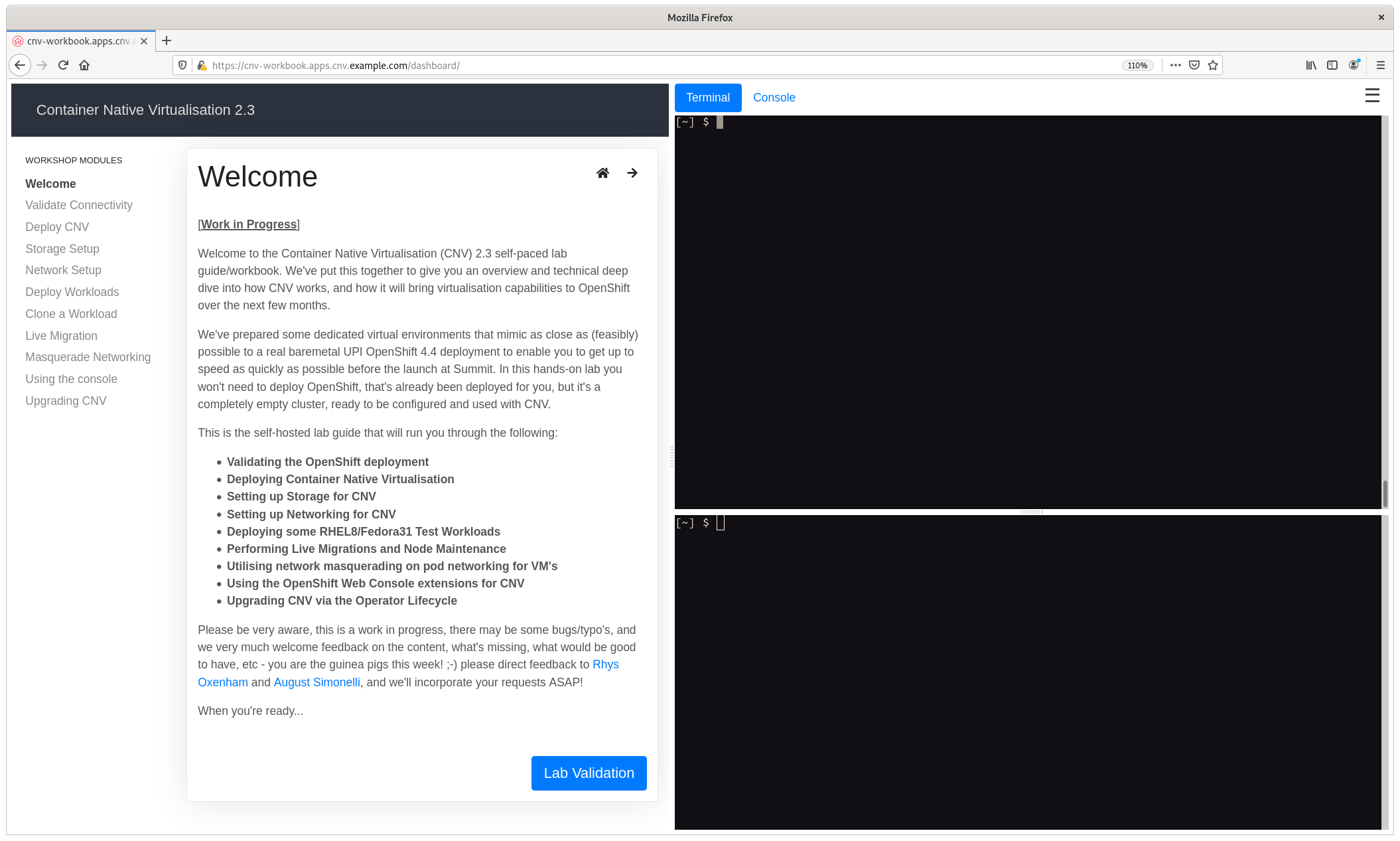This screenshot has width=1400, height=841.
Task: Click the URL address bar
Action: (664, 65)
